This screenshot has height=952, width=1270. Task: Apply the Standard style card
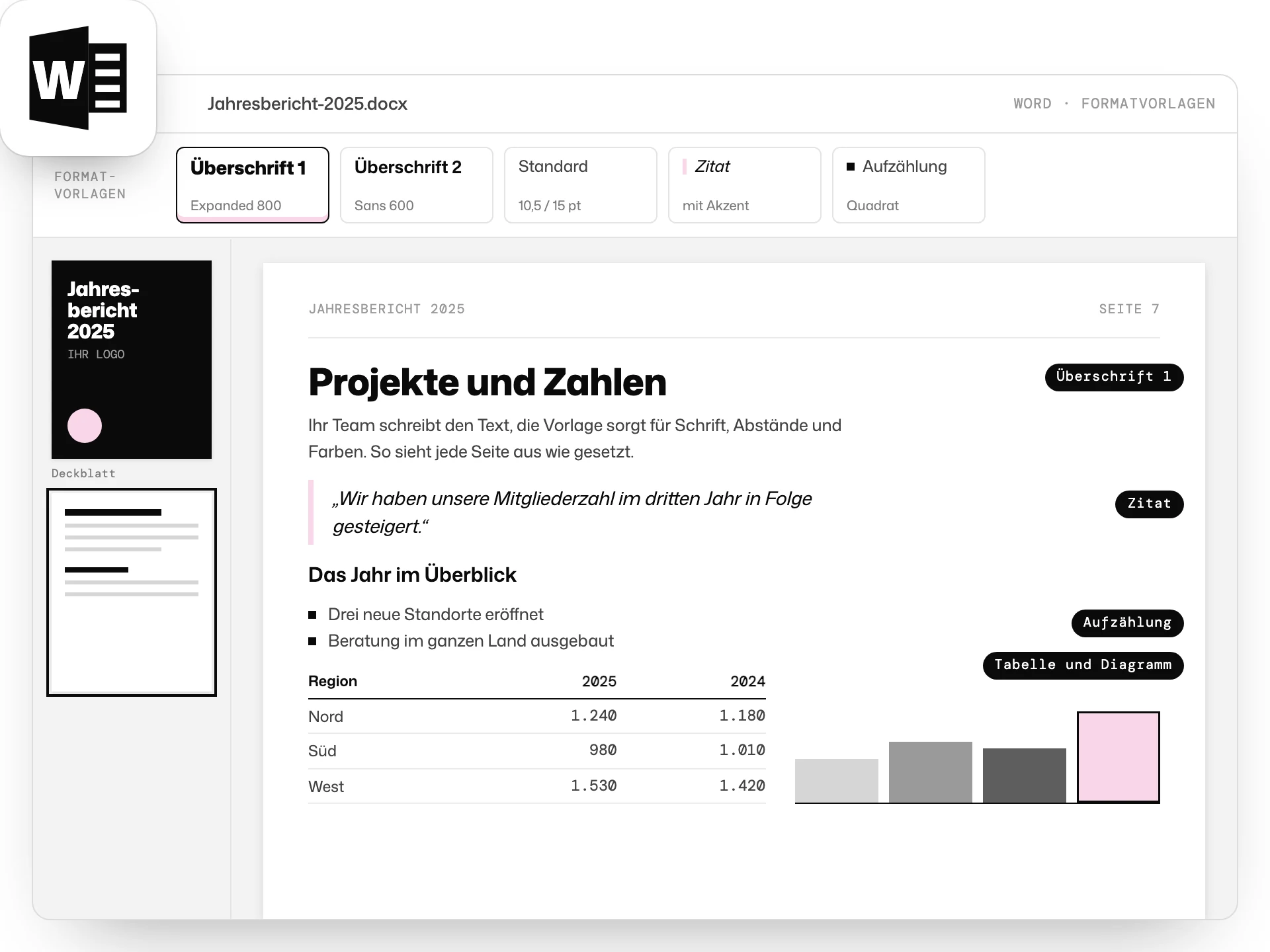point(581,185)
